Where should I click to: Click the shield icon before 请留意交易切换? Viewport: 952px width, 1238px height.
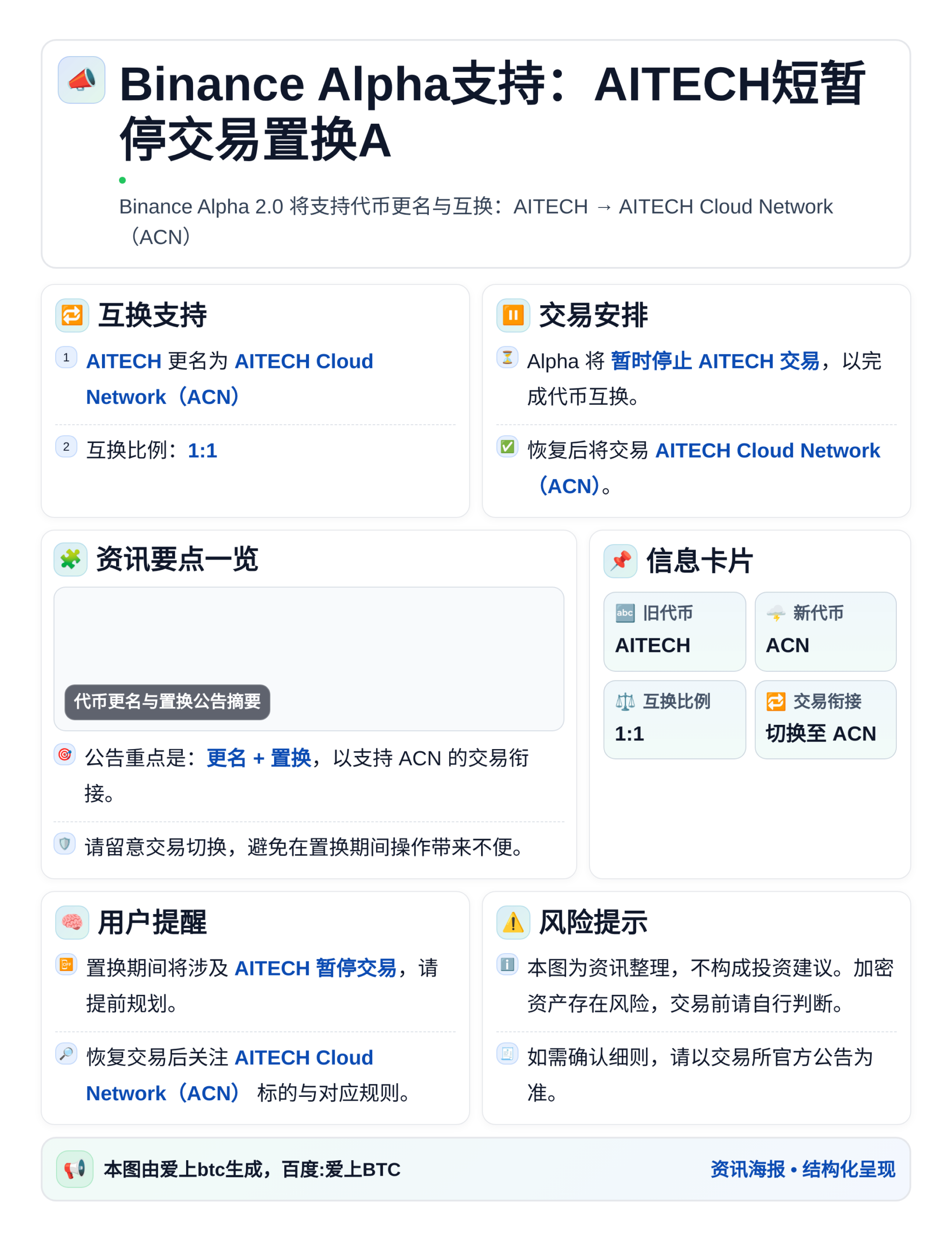tap(65, 843)
